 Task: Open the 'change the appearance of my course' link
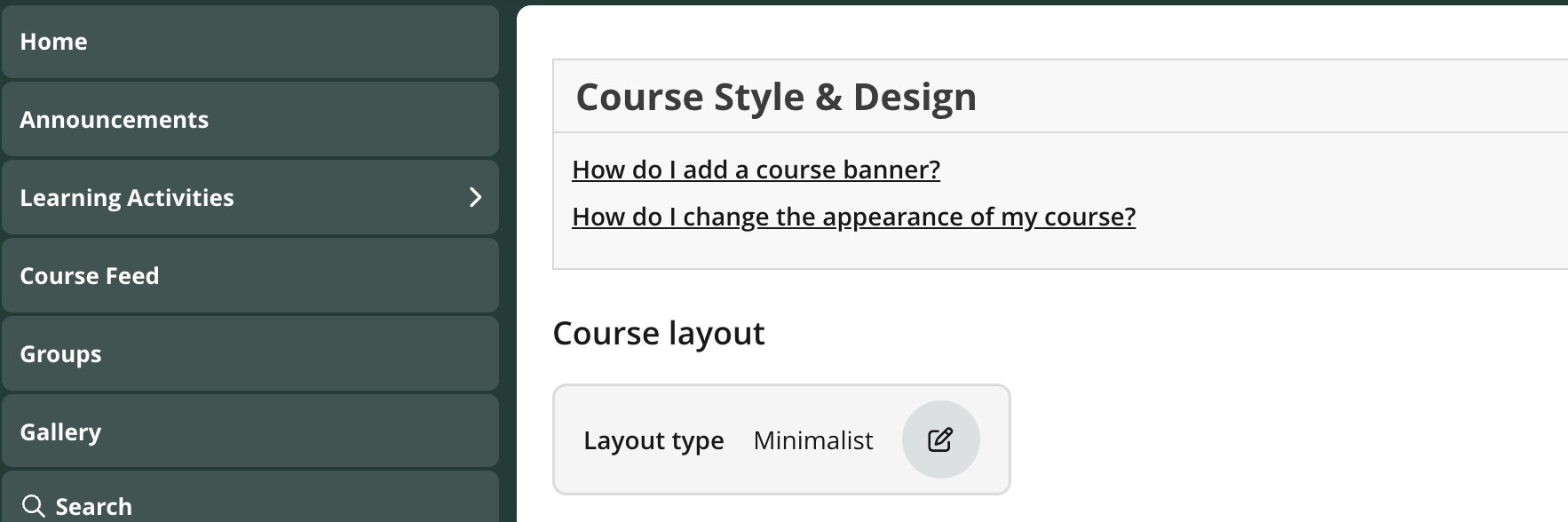pyautogui.click(x=853, y=217)
